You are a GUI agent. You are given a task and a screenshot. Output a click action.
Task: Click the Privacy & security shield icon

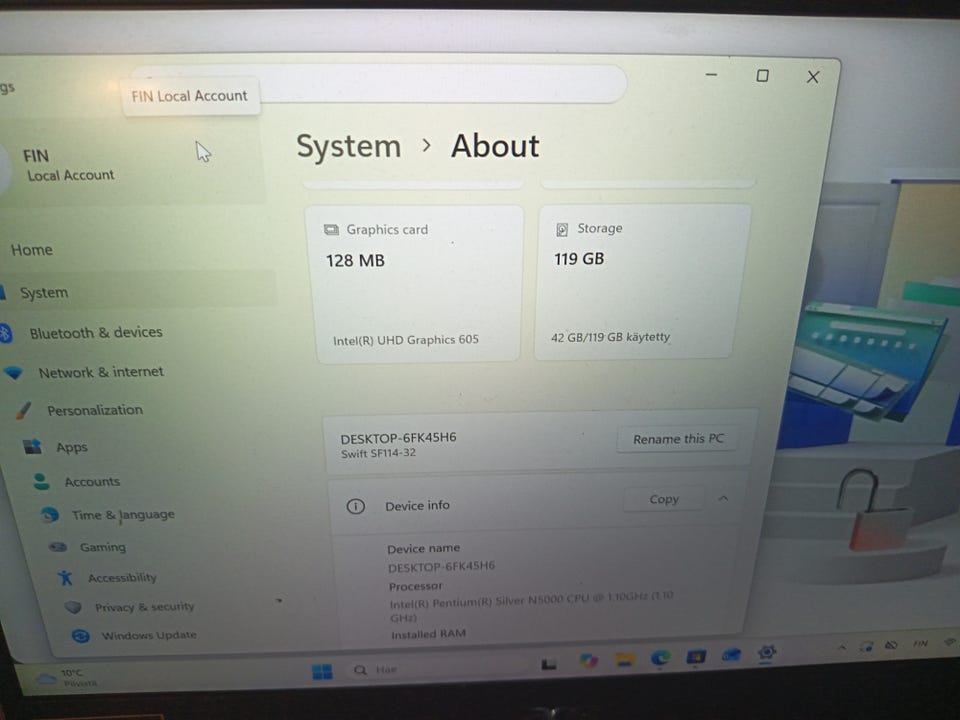tap(73, 607)
